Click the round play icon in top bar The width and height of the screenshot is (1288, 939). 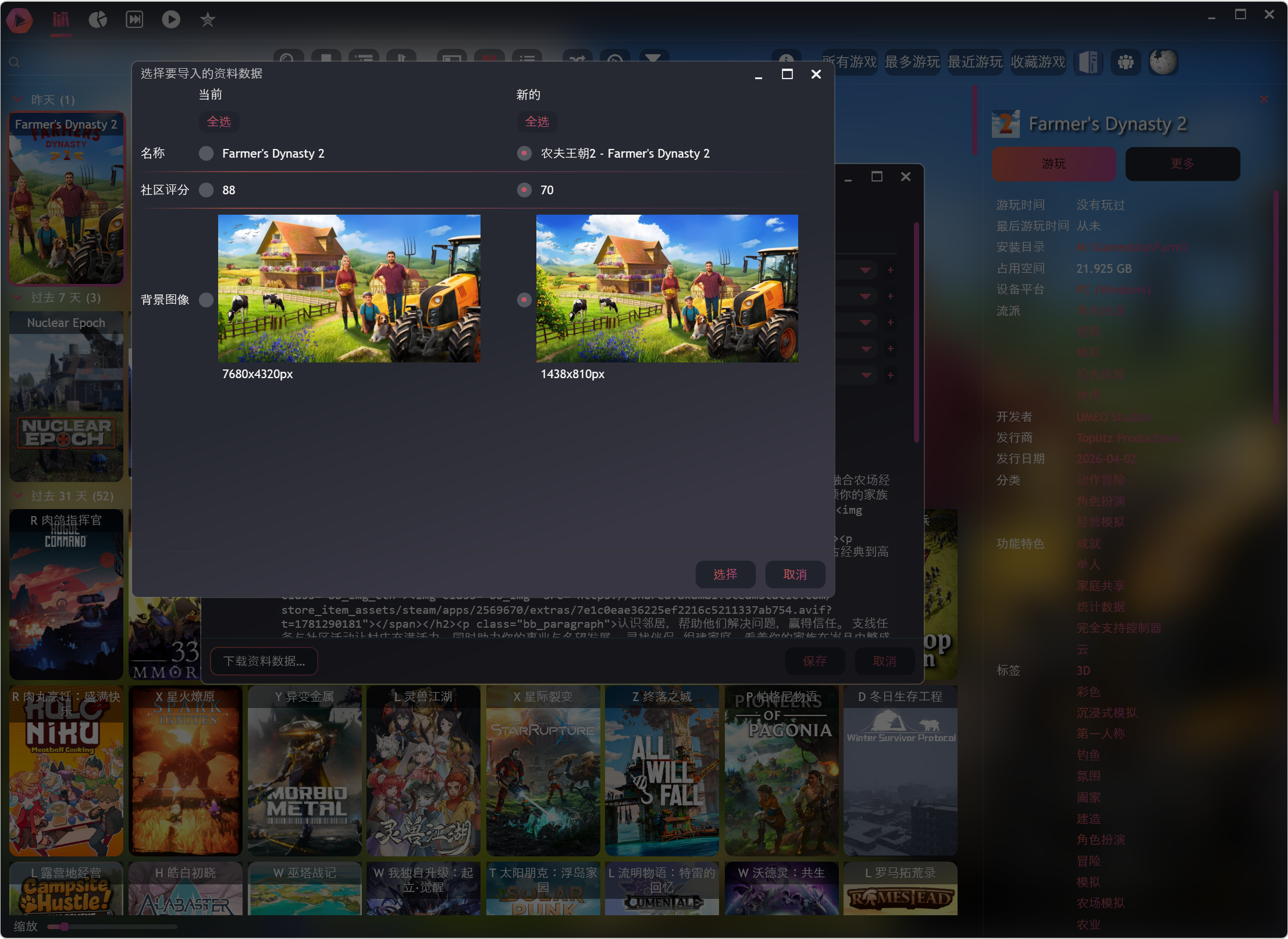coord(171,20)
